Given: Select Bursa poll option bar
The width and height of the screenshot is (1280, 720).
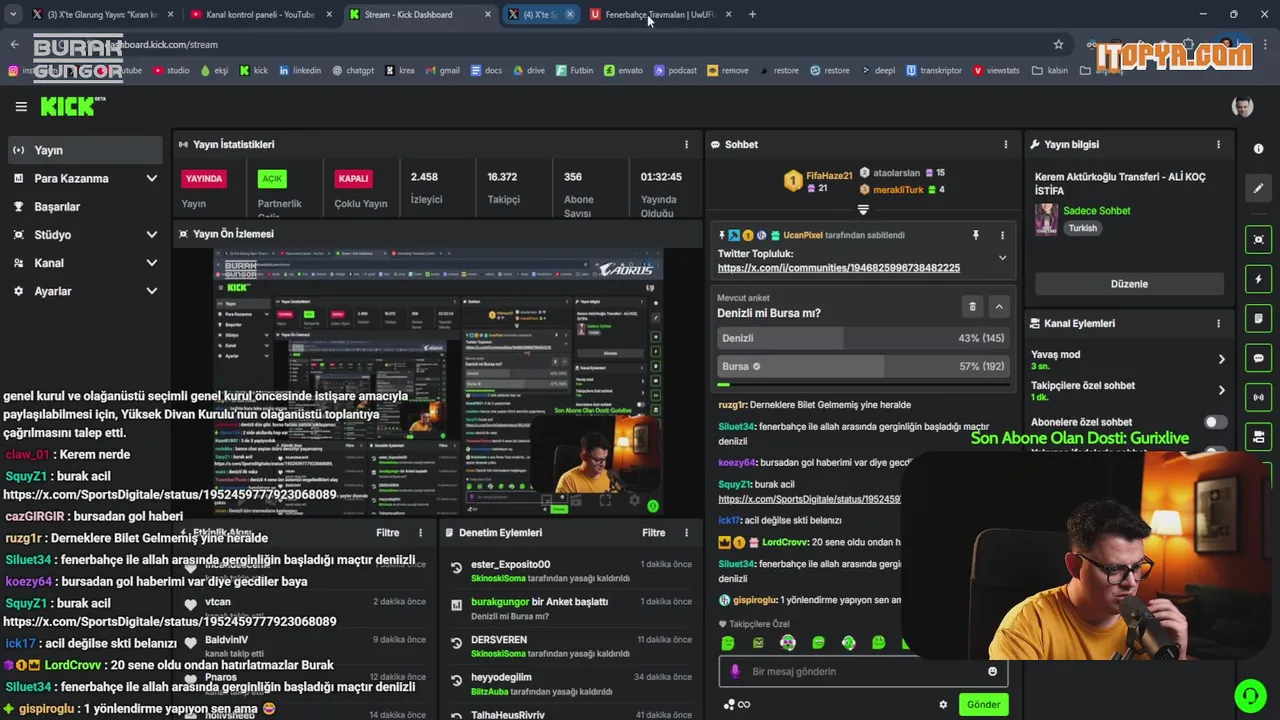Looking at the screenshot, I should 862,366.
